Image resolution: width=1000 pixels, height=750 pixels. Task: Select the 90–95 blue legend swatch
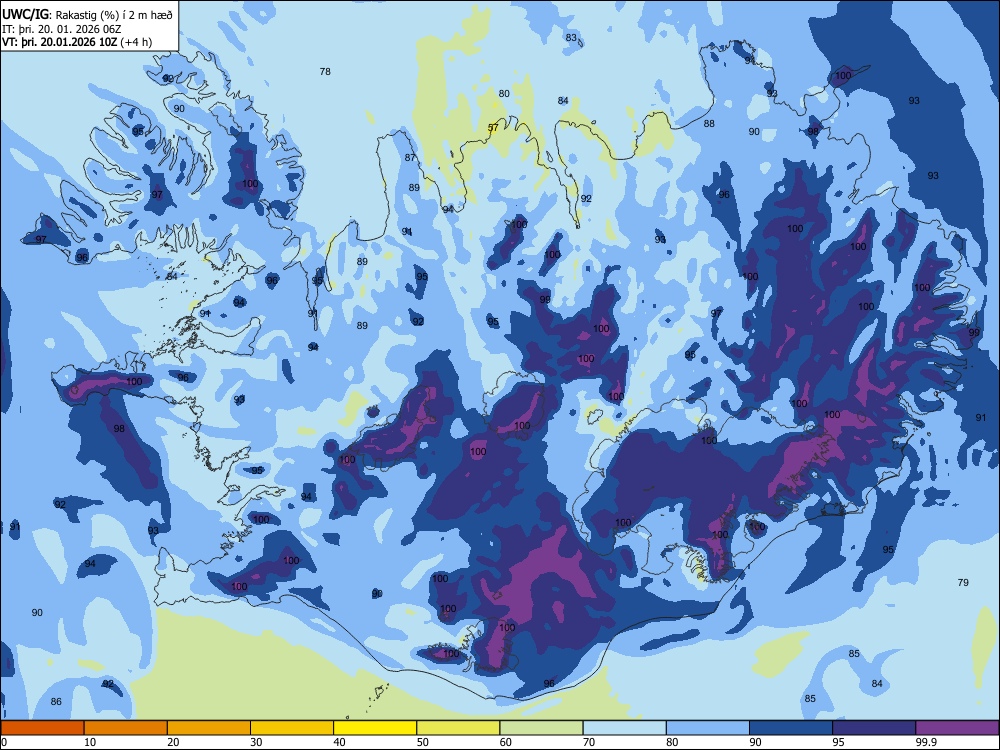(x=791, y=728)
